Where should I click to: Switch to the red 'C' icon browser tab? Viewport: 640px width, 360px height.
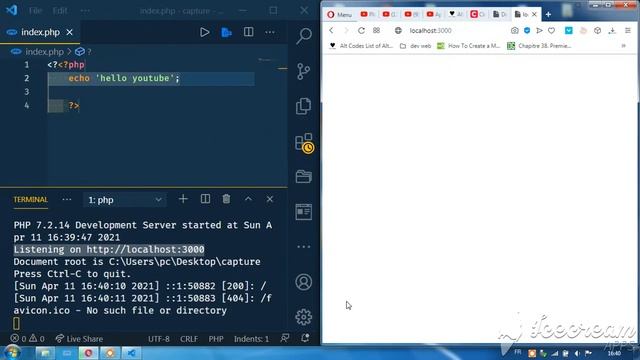click(477, 14)
